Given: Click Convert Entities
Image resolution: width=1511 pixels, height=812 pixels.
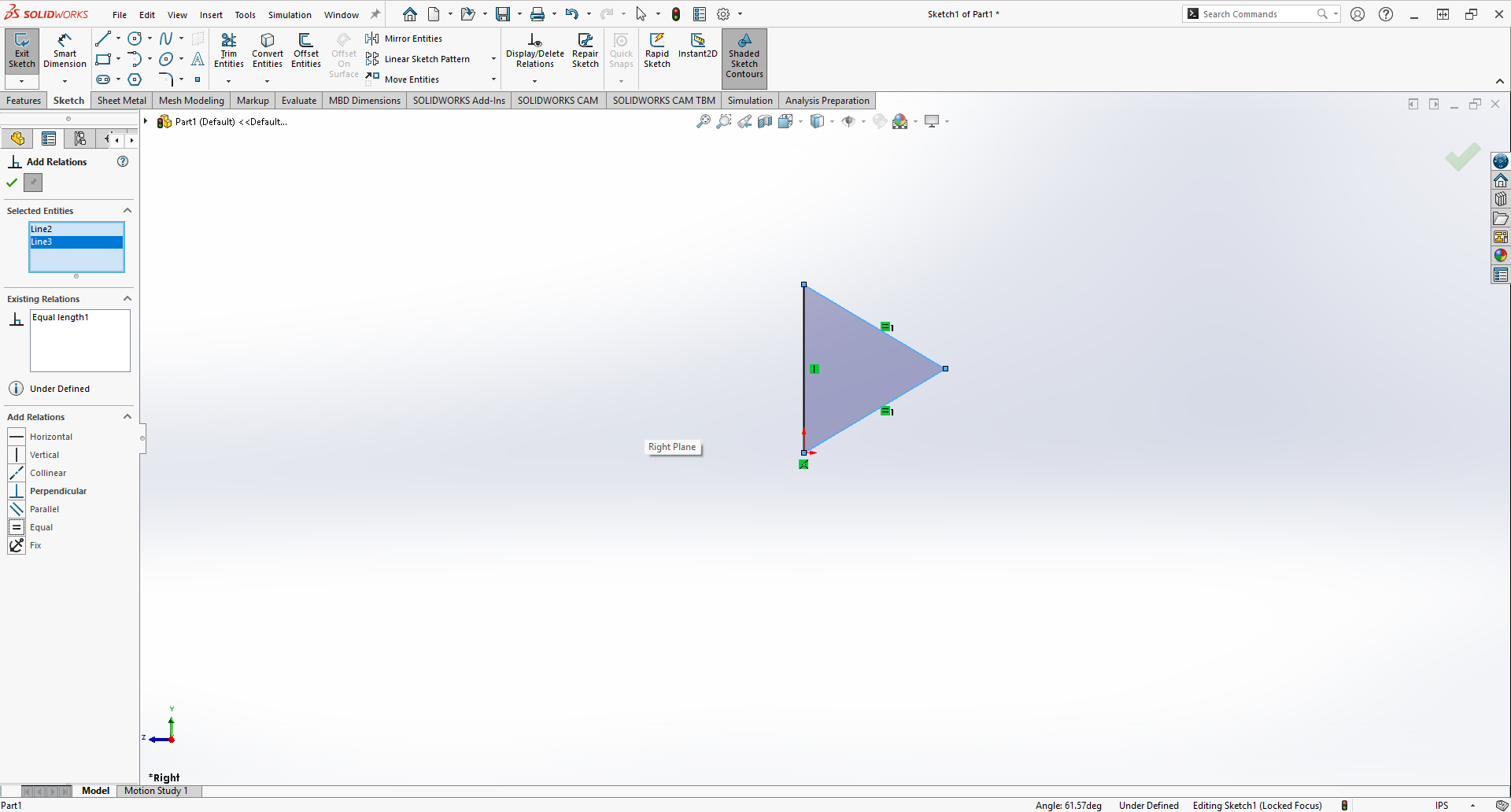Looking at the screenshot, I should coord(268,51).
